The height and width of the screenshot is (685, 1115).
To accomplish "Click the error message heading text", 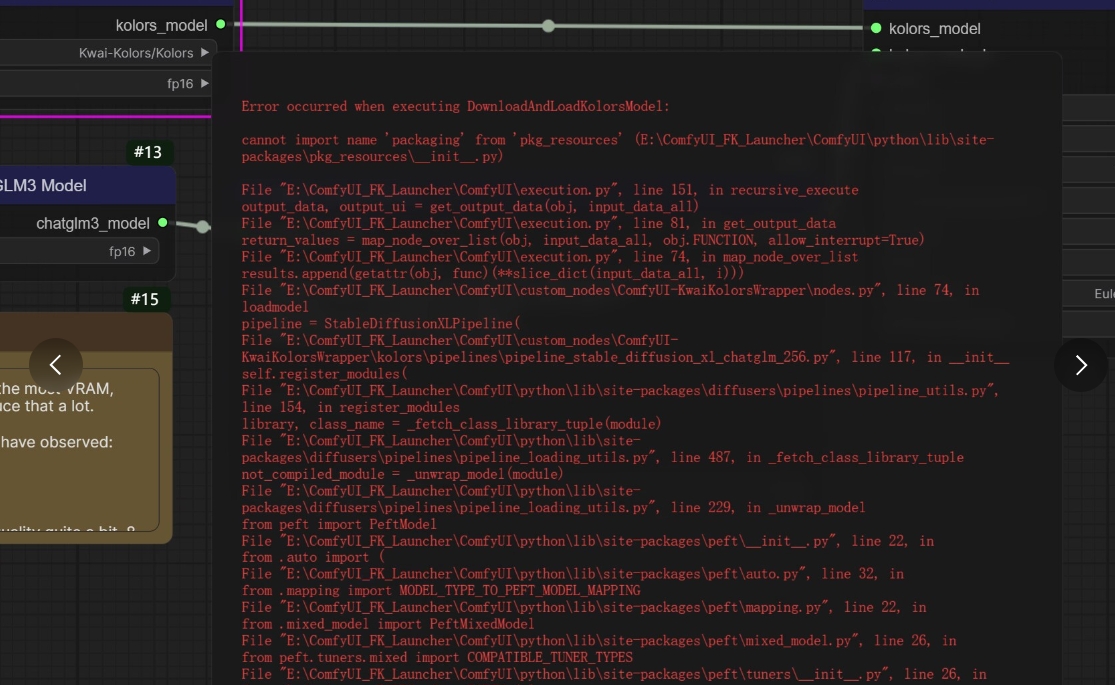I will [x=455, y=106].
